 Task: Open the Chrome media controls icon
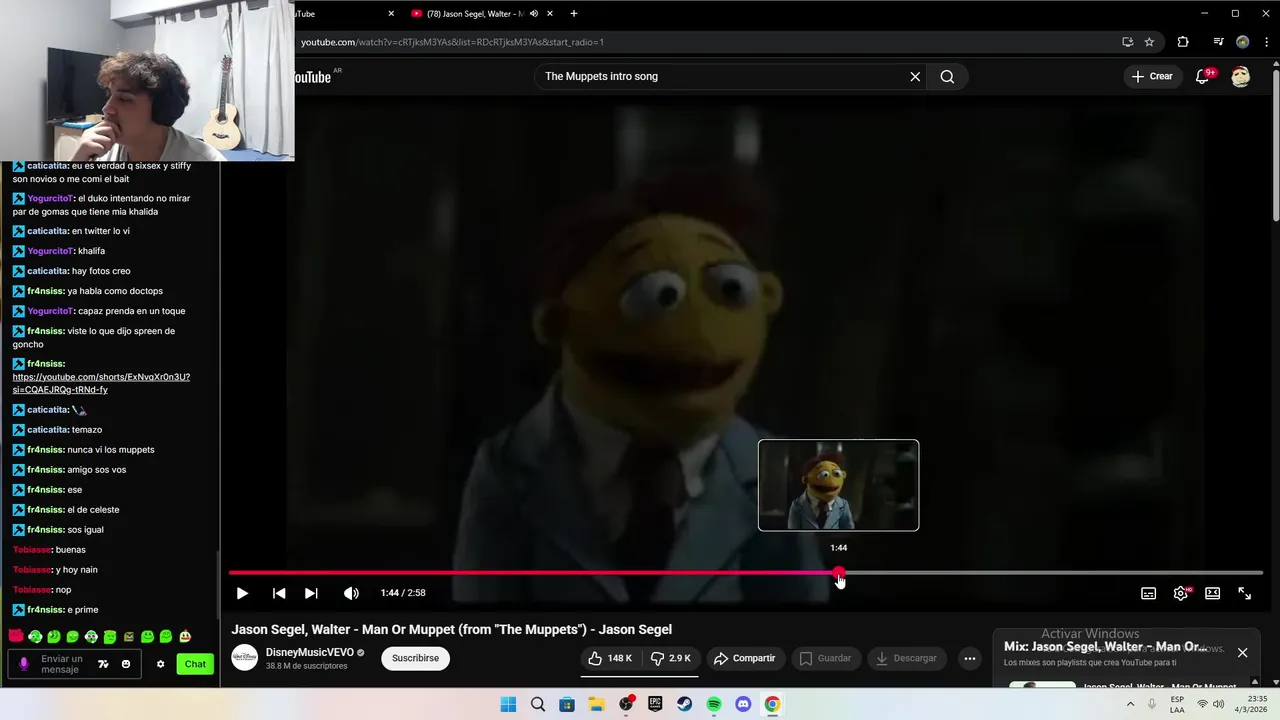coord(1218,42)
